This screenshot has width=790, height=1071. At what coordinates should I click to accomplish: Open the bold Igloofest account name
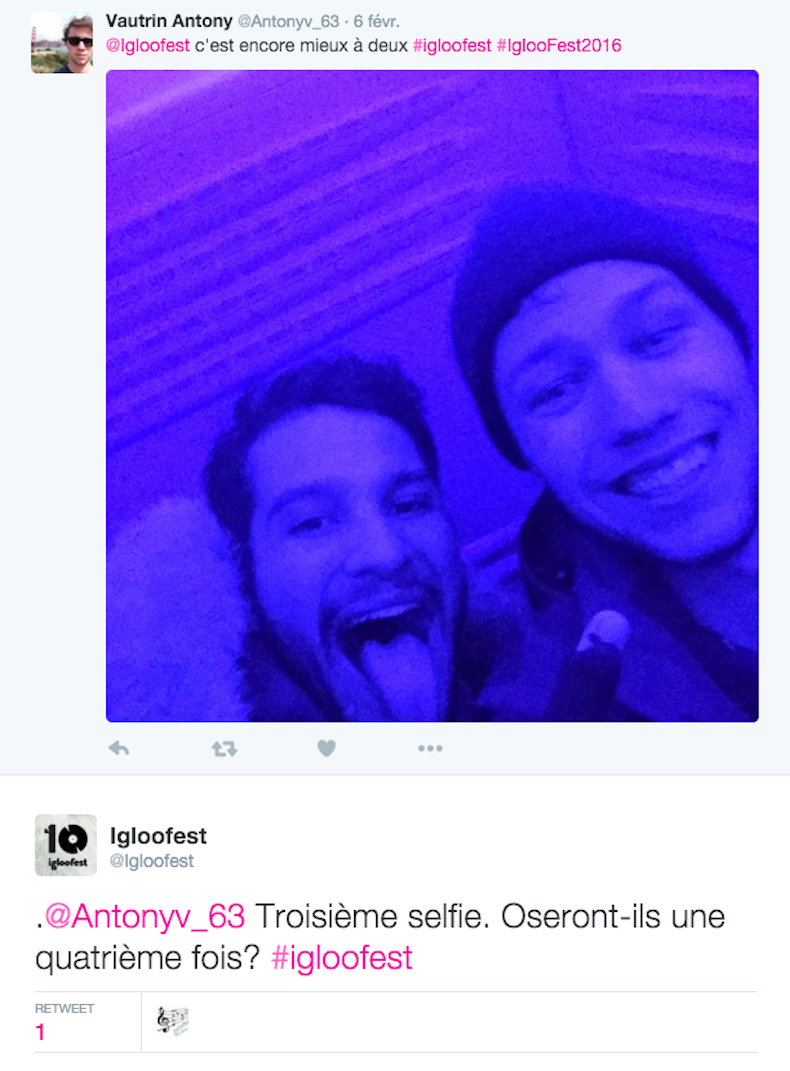(158, 836)
